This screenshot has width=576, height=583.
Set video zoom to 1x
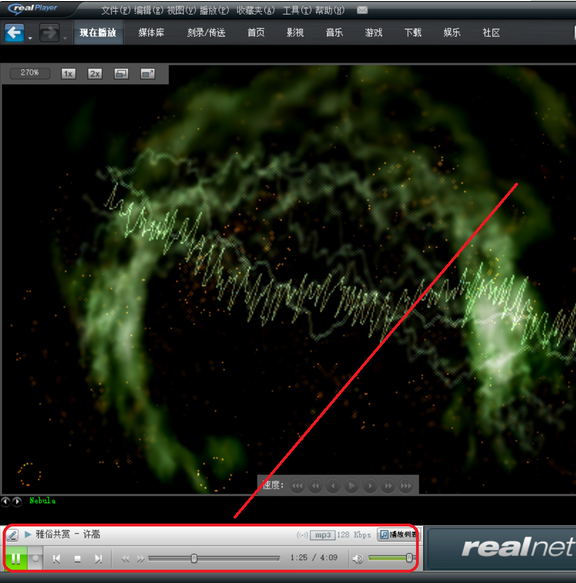(68, 74)
